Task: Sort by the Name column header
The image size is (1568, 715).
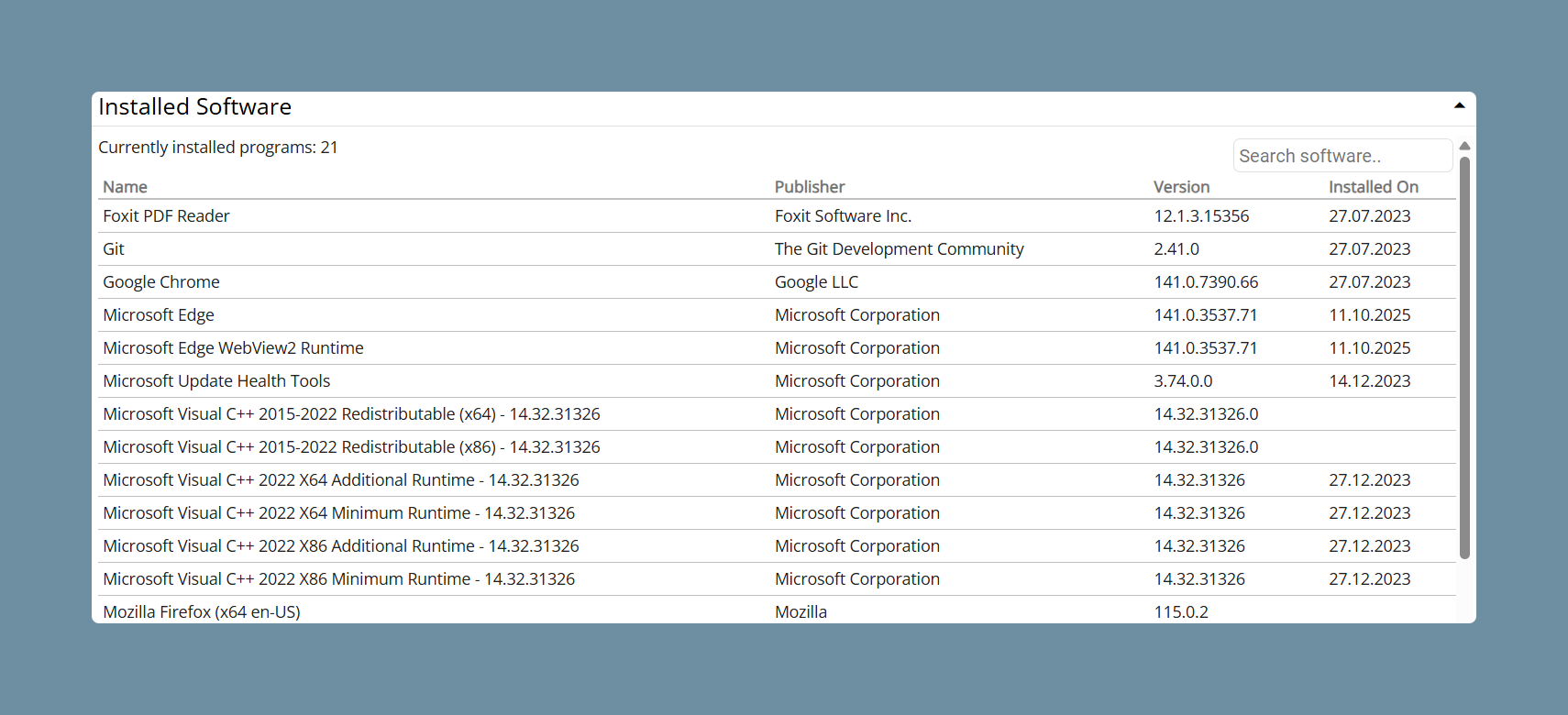Action: pos(126,187)
